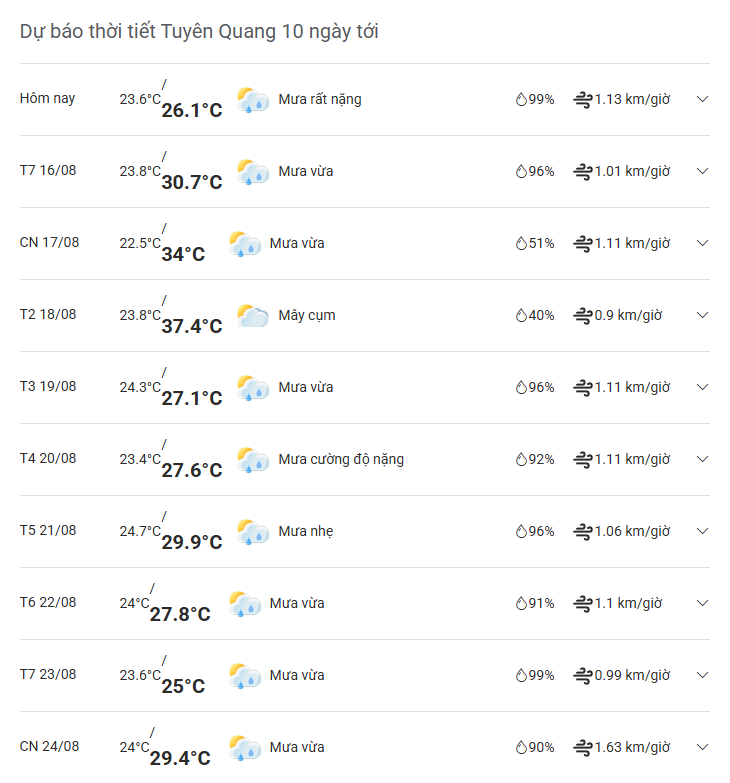Expand the CN 24/08 forecast row
The image size is (730, 783).
[702, 747]
